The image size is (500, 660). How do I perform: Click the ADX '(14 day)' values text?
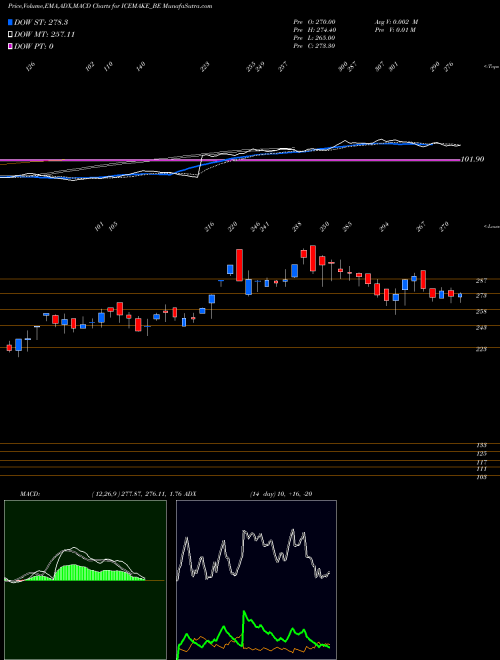[281, 494]
